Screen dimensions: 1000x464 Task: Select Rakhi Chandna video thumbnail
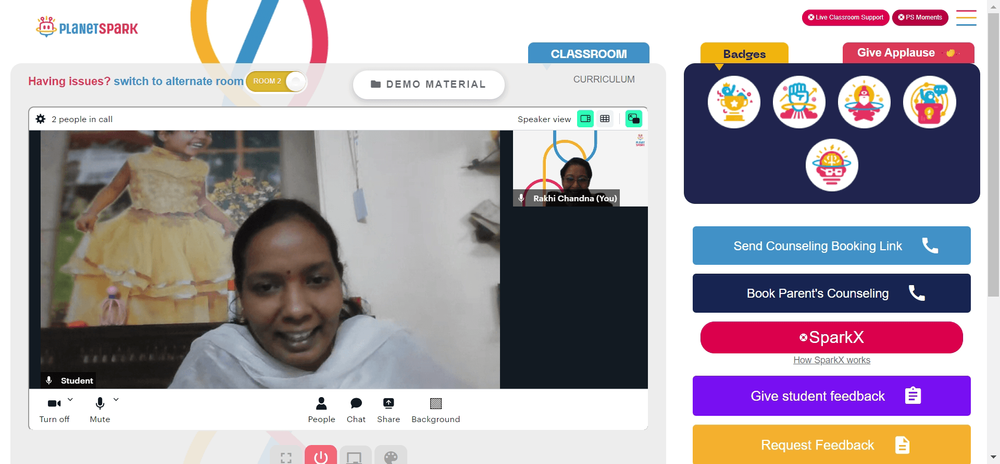580,168
